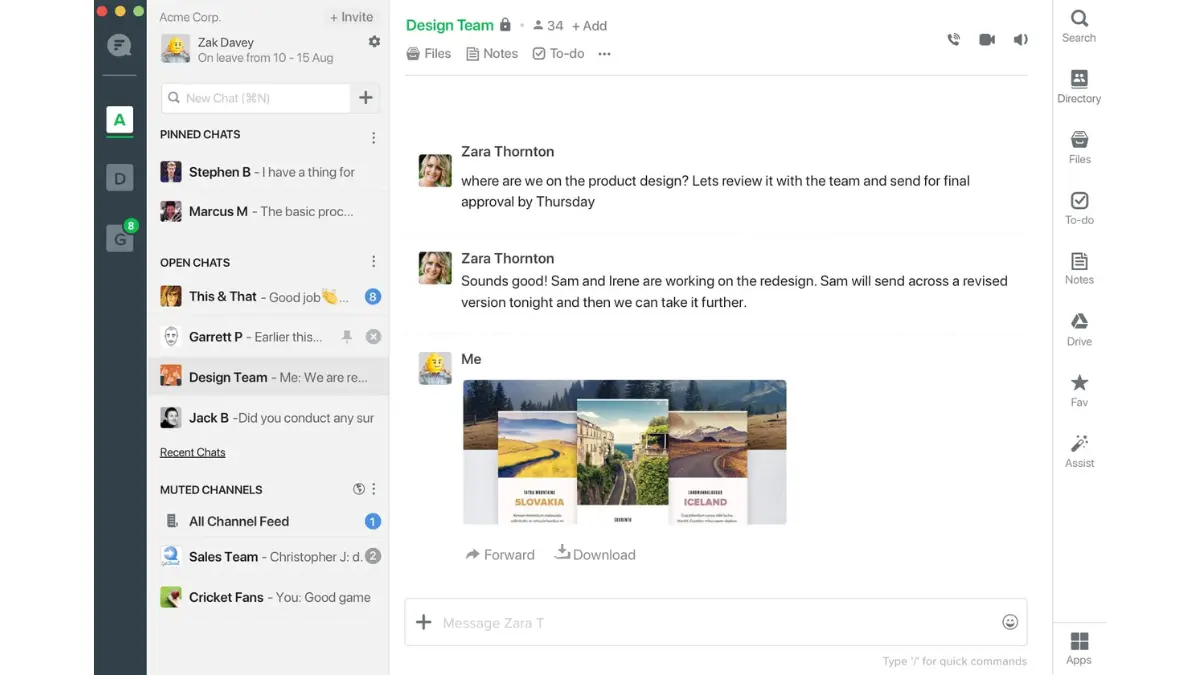
Task: Click the Recent Chats link
Action: pyautogui.click(x=193, y=452)
